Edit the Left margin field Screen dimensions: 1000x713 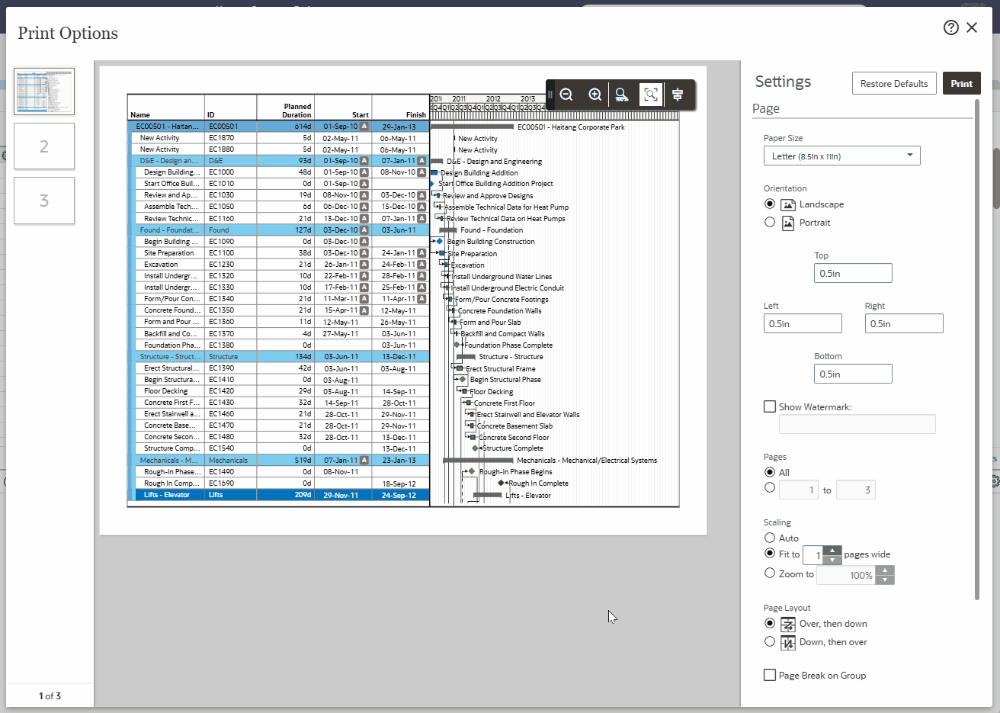coord(802,323)
